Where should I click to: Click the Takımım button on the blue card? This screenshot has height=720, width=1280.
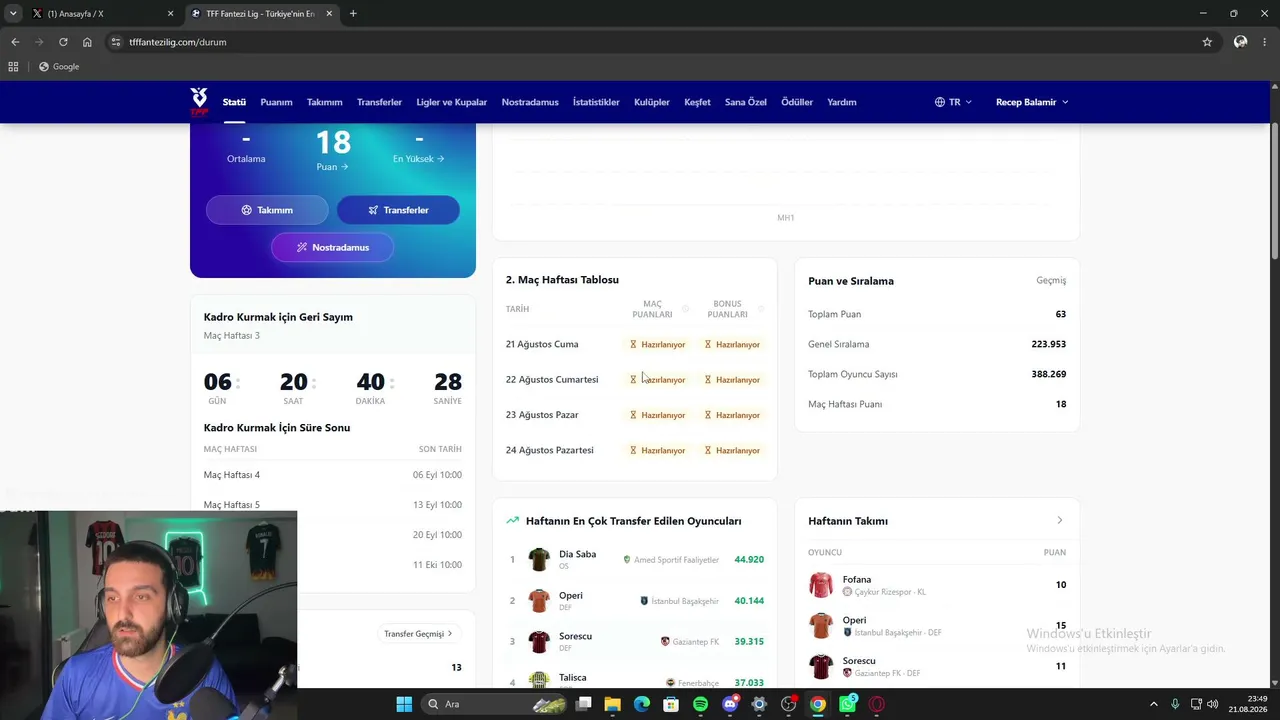point(267,210)
